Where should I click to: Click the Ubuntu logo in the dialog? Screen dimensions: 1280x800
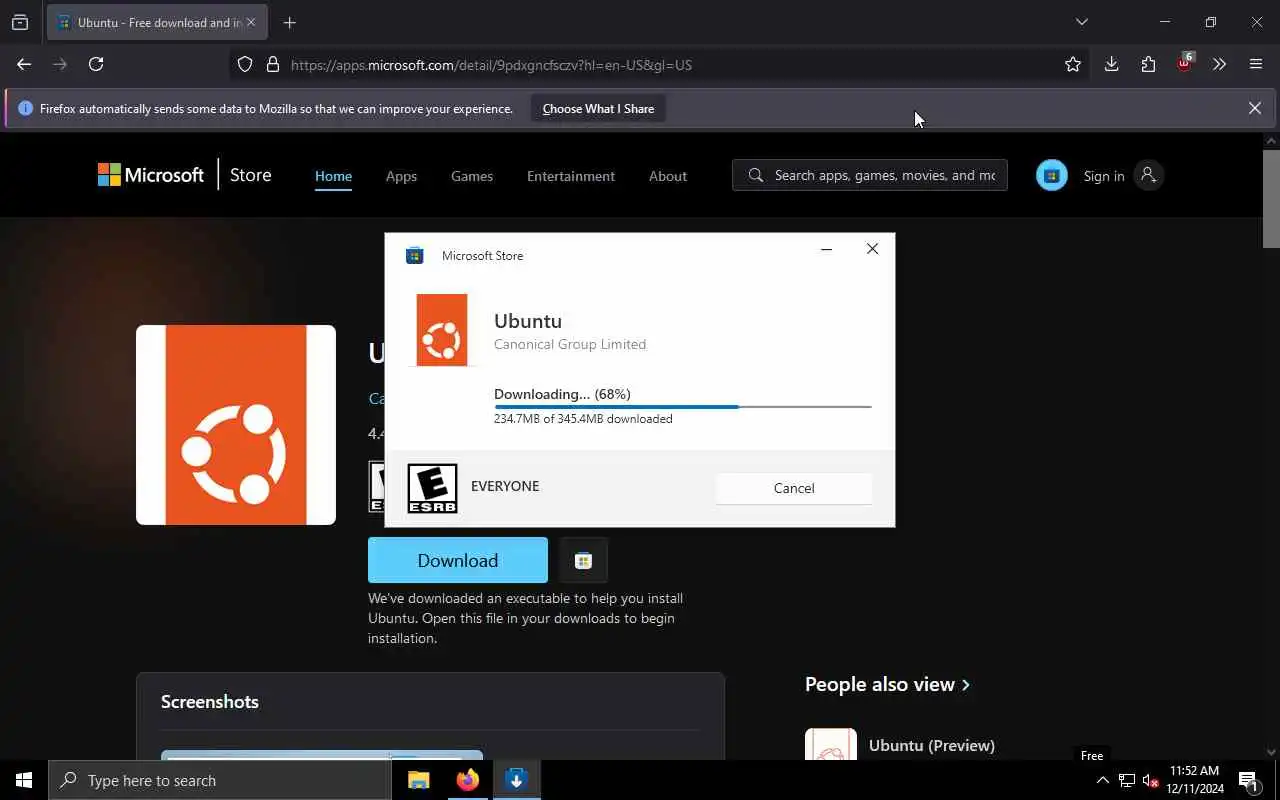(441, 330)
